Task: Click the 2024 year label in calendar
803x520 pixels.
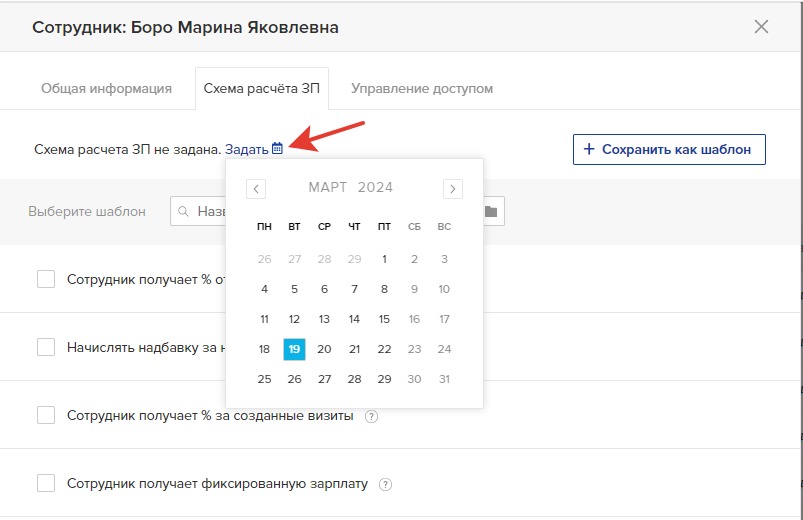Action: pos(375,188)
